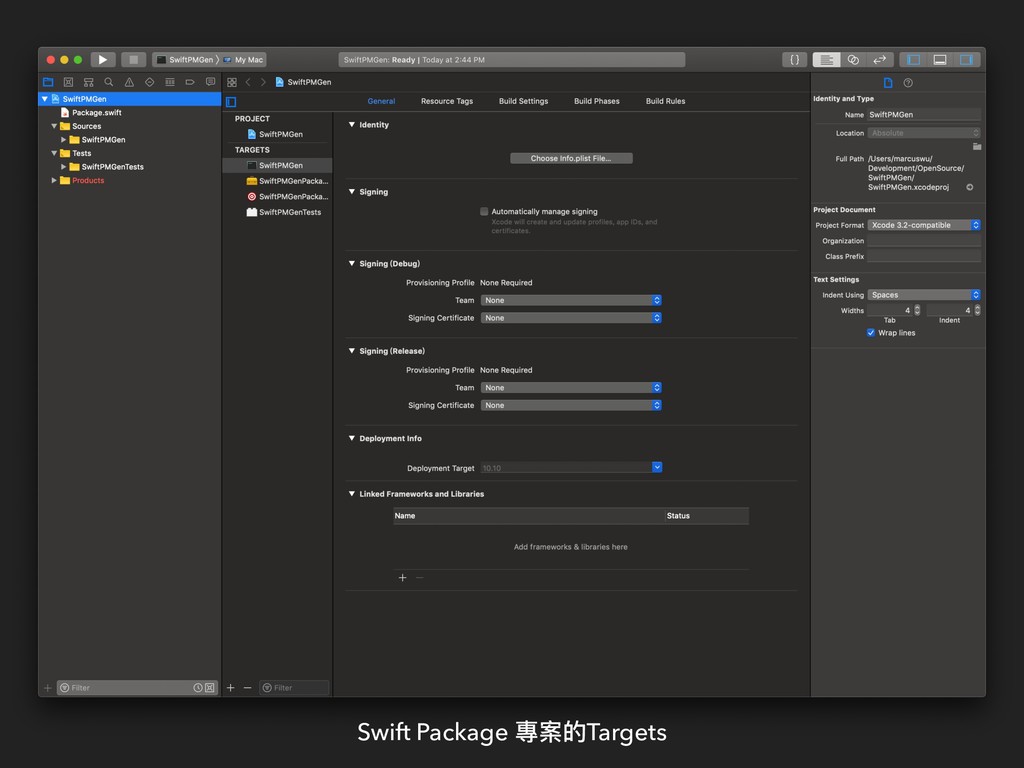This screenshot has height=768, width=1024.
Task: Click Choose Info.plist File button
Action: 571,158
